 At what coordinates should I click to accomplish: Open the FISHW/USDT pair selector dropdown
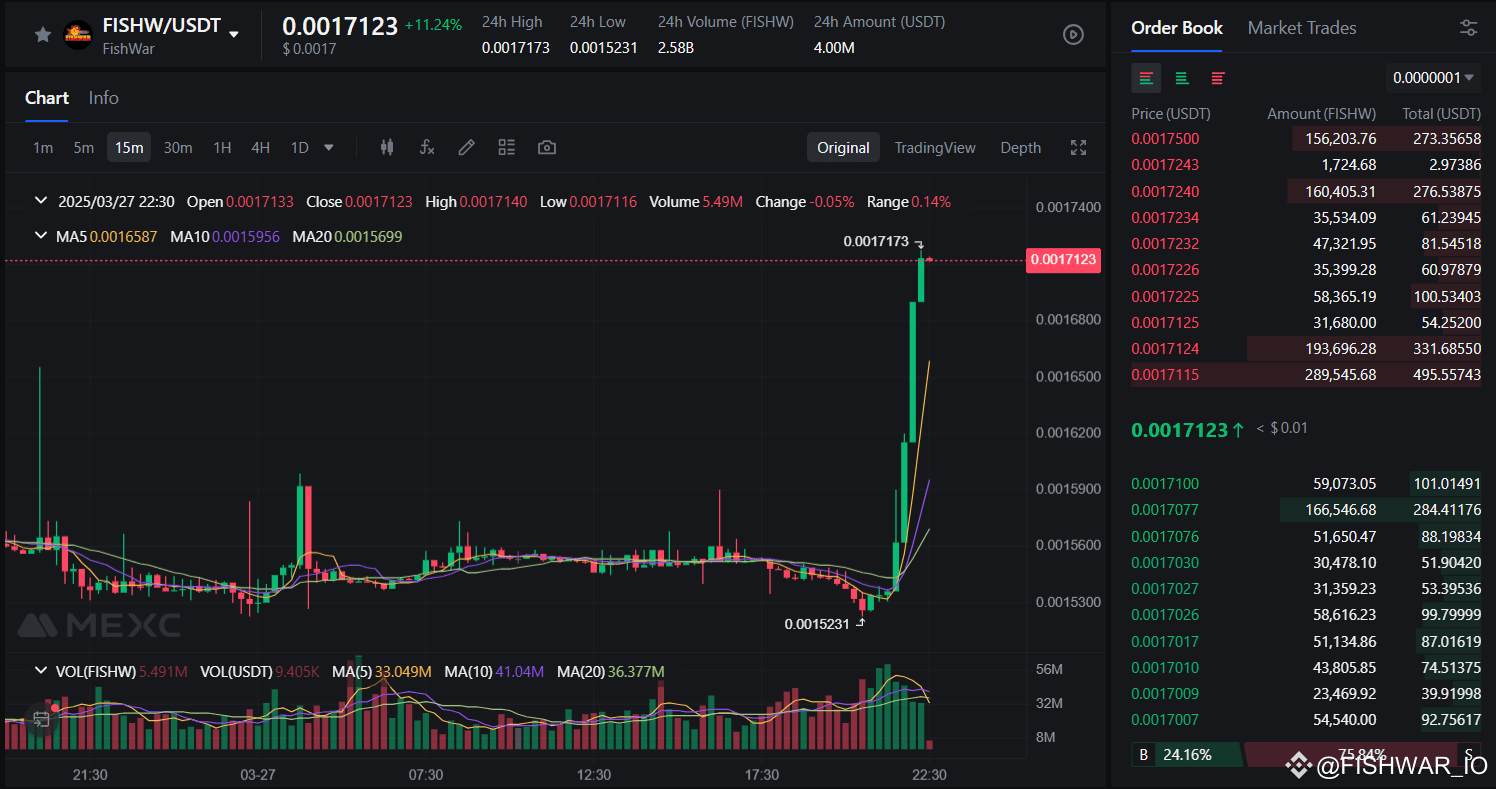pos(234,34)
